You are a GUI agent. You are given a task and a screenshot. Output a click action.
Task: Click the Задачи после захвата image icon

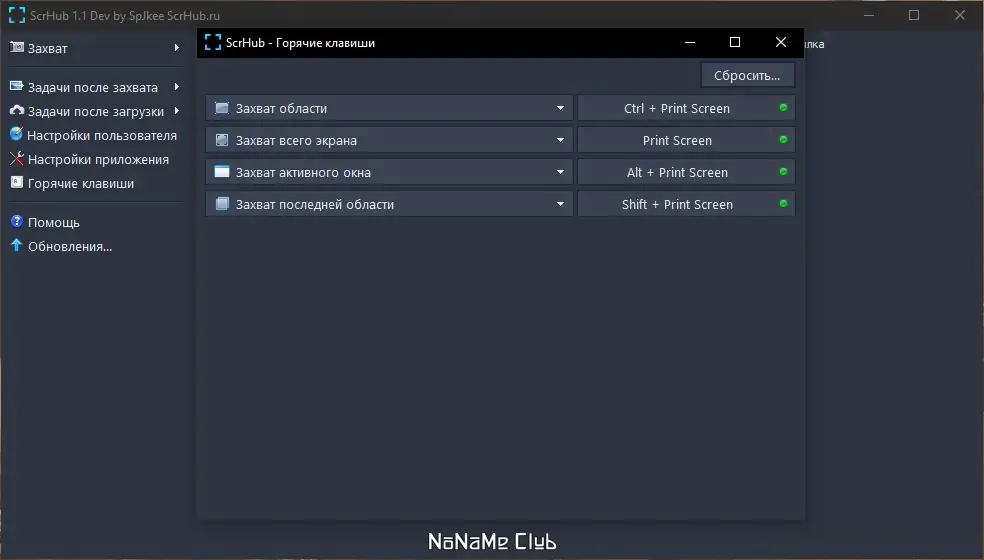(17, 86)
